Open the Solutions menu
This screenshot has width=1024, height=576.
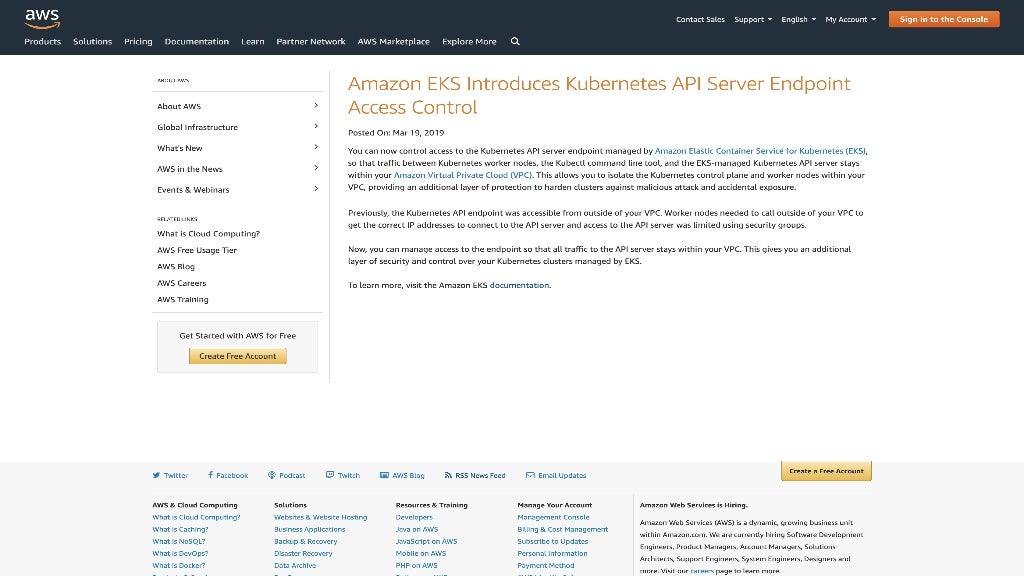[93, 41]
